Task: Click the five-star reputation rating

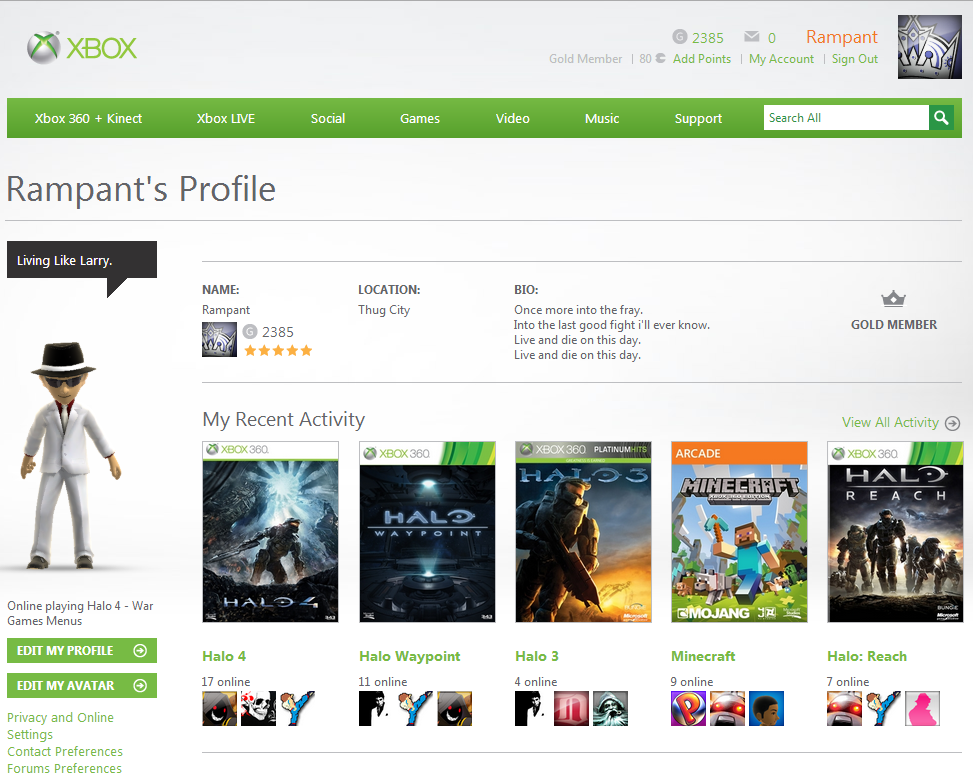Action: pos(278,351)
